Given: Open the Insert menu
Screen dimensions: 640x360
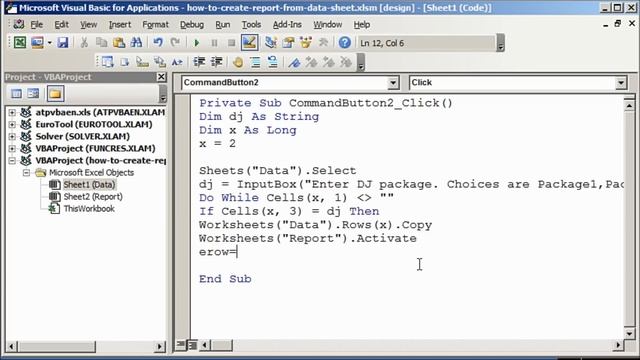Looking at the screenshot, I should (120, 25).
